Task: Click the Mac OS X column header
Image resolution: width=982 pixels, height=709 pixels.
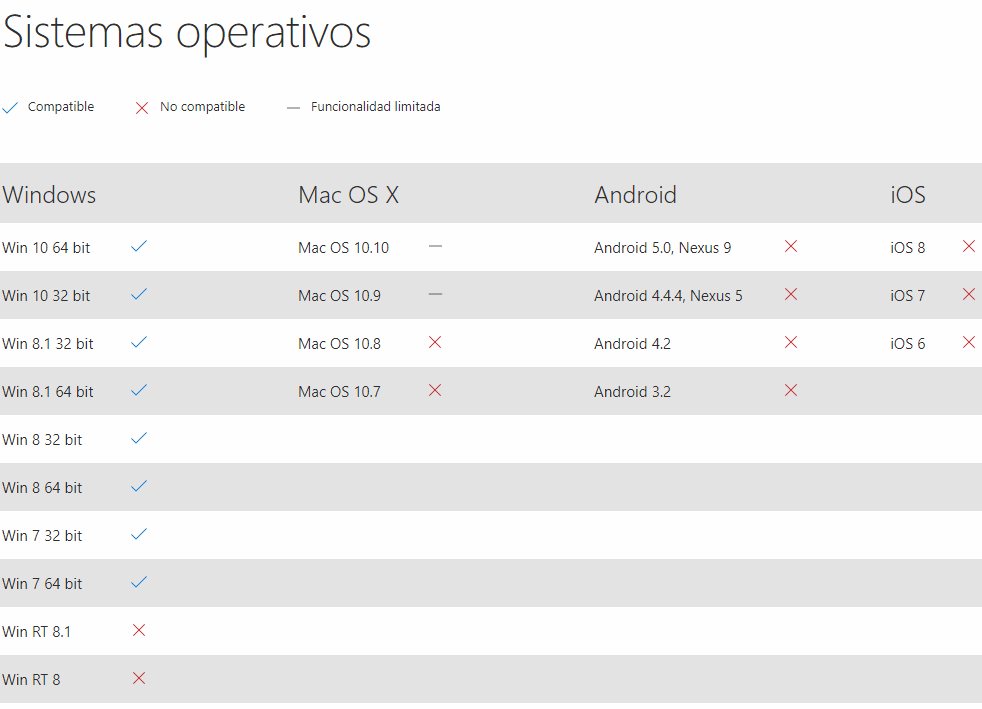Action: tap(348, 195)
